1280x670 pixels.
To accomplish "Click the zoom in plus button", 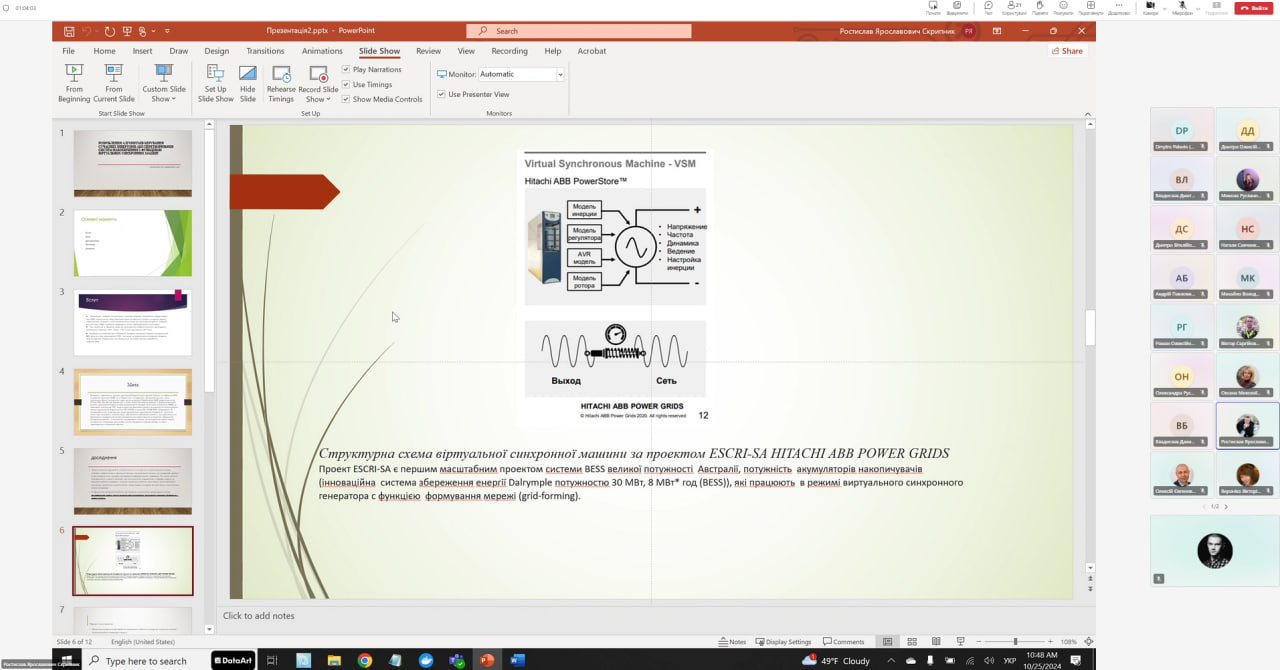I will 1051,642.
